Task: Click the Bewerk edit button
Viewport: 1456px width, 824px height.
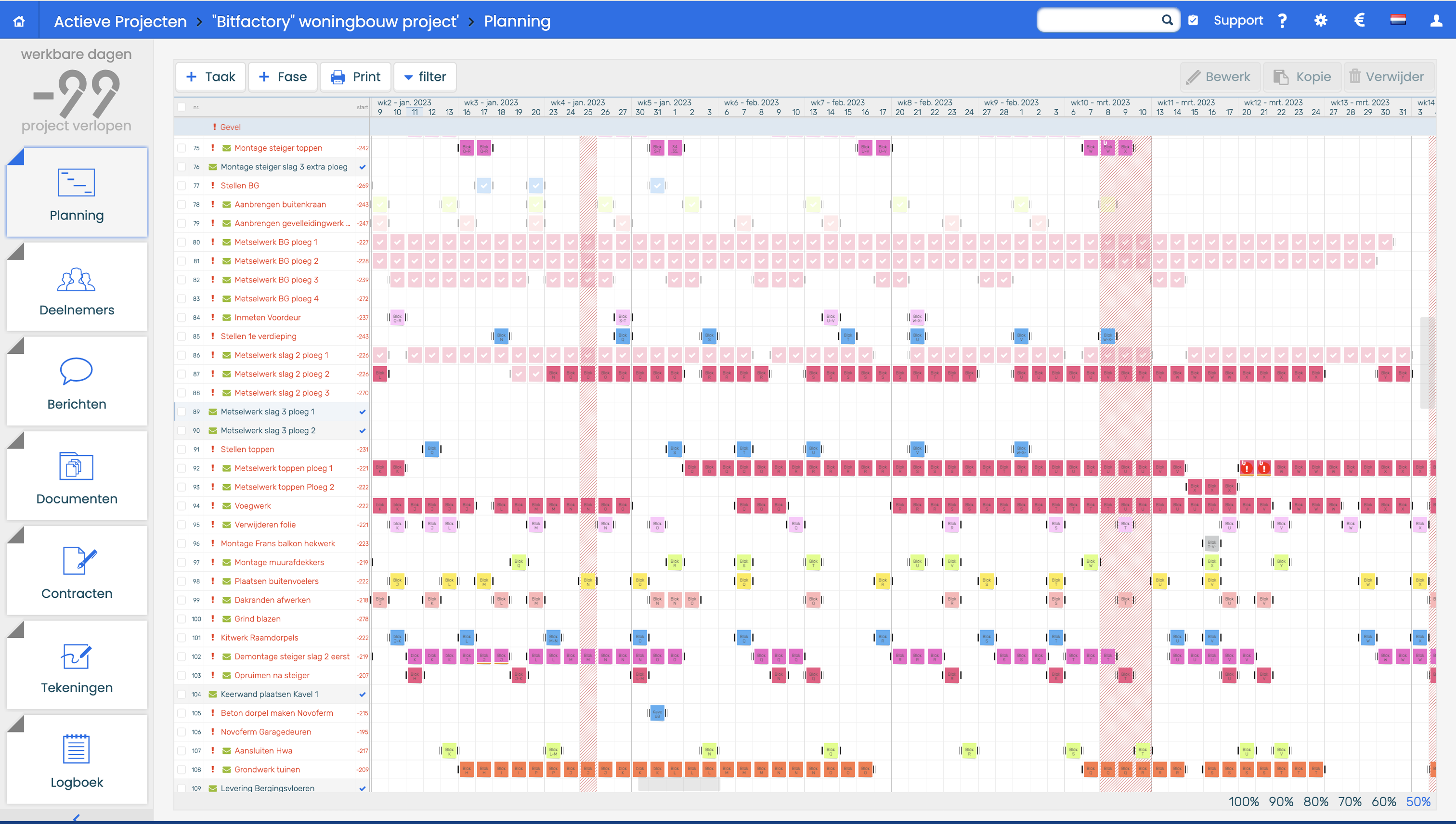Action: point(1220,77)
